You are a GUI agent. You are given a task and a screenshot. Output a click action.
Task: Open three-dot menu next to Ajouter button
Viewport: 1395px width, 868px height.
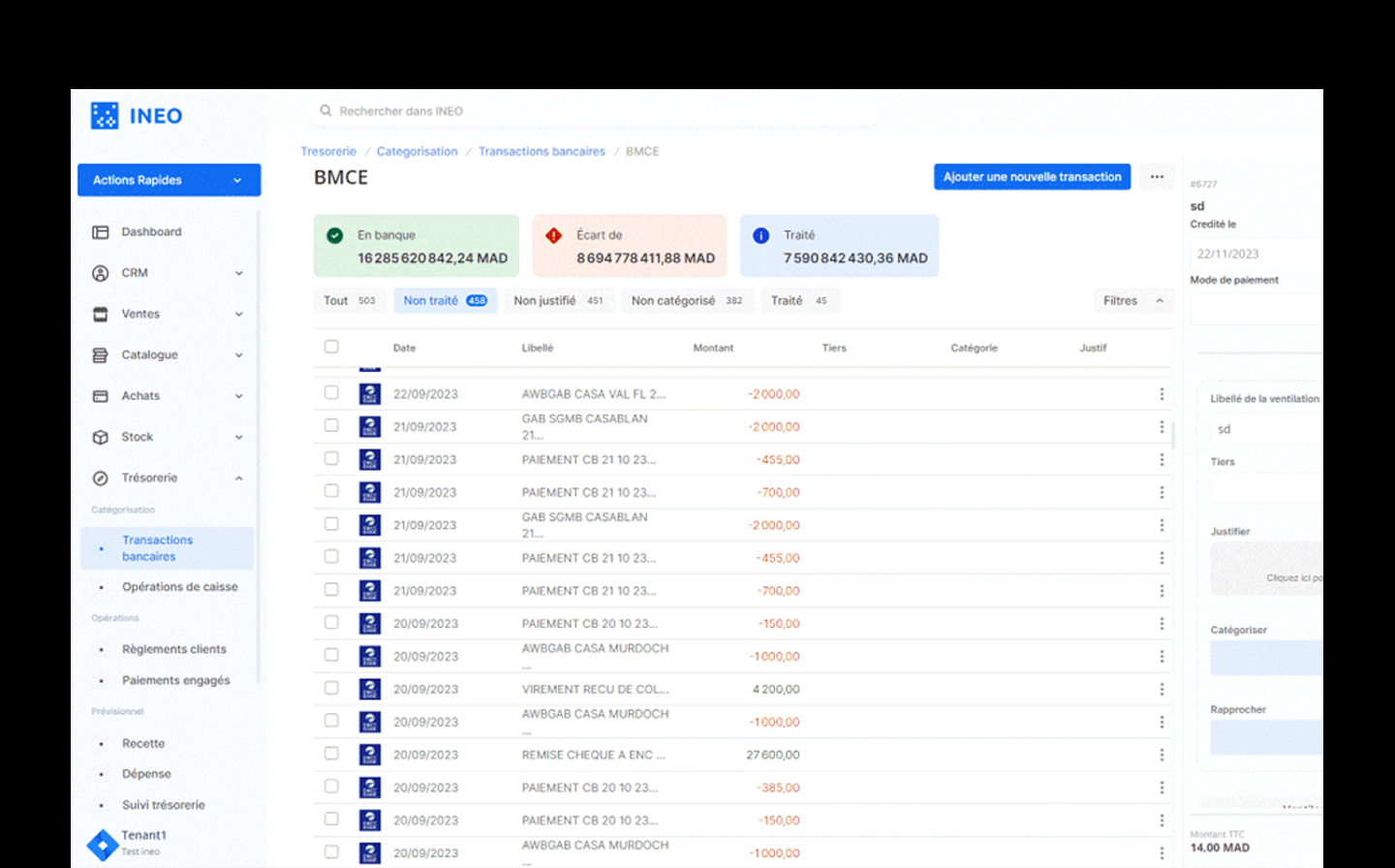1157,177
